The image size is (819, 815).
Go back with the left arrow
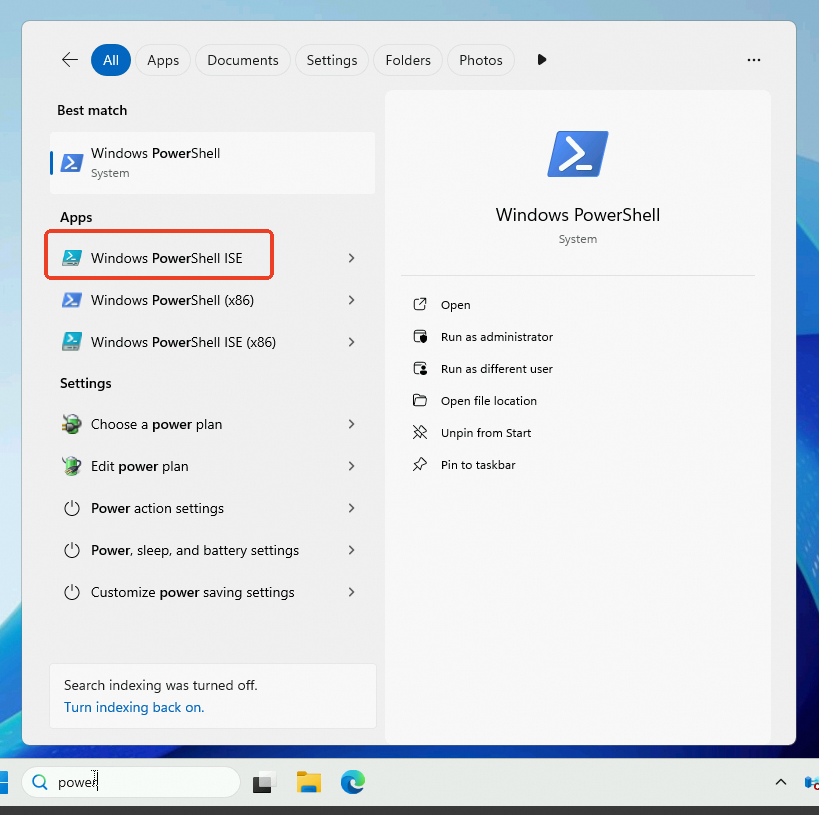[x=69, y=60]
